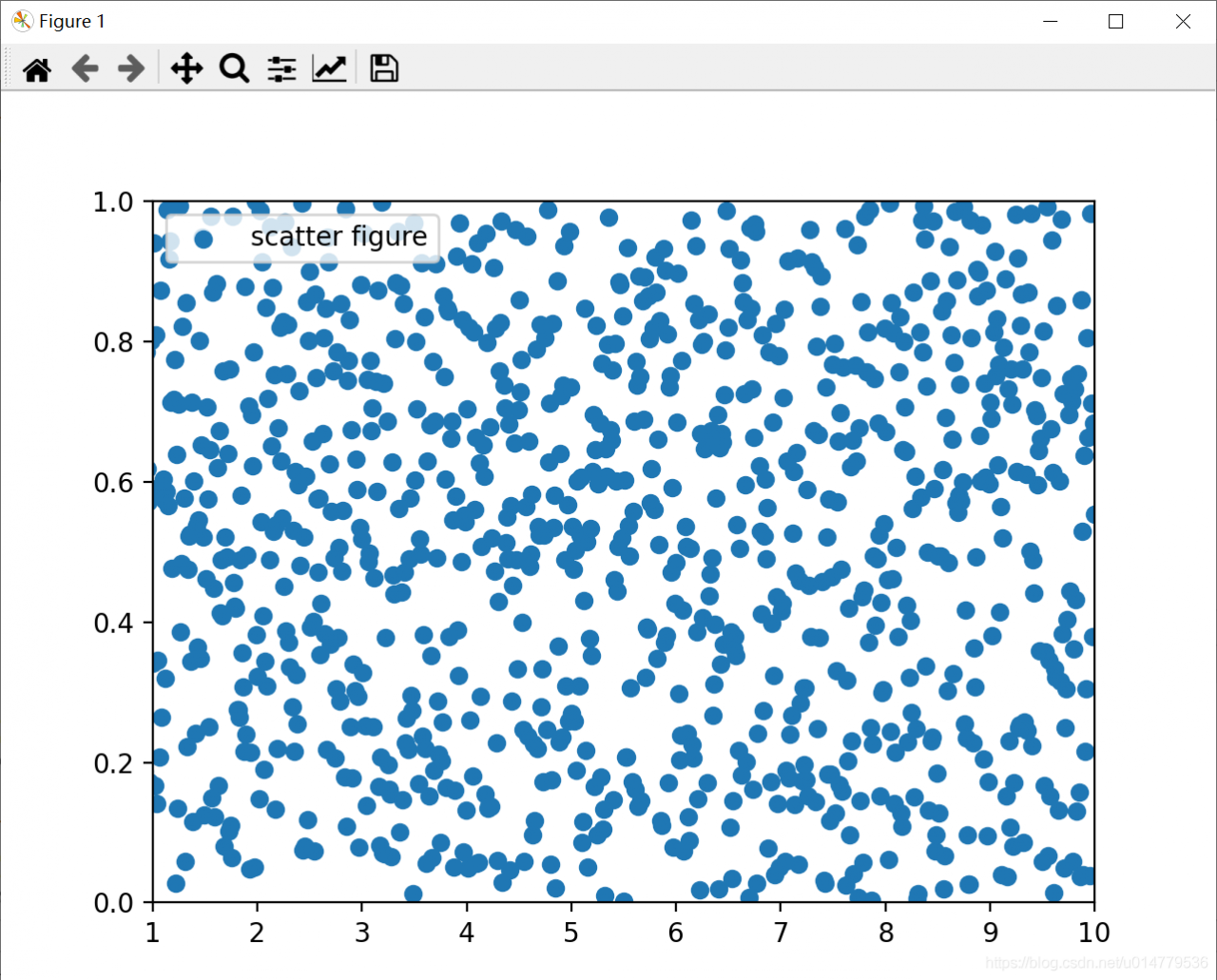The width and height of the screenshot is (1217, 980).
Task: Click the 'Figure 1' title text
Action: (x=70, y=20)
